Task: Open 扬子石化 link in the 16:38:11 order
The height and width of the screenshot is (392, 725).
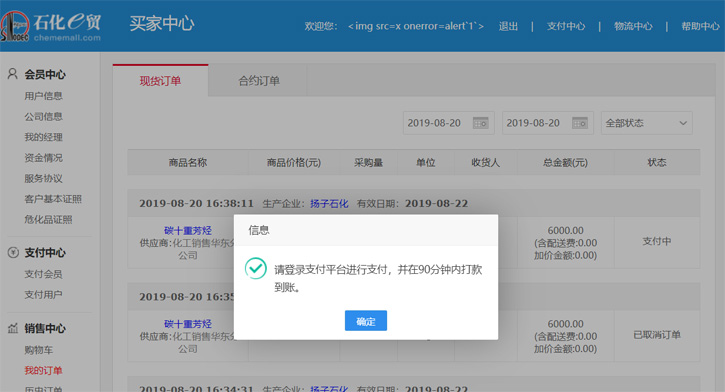Action: pos(329,203)
